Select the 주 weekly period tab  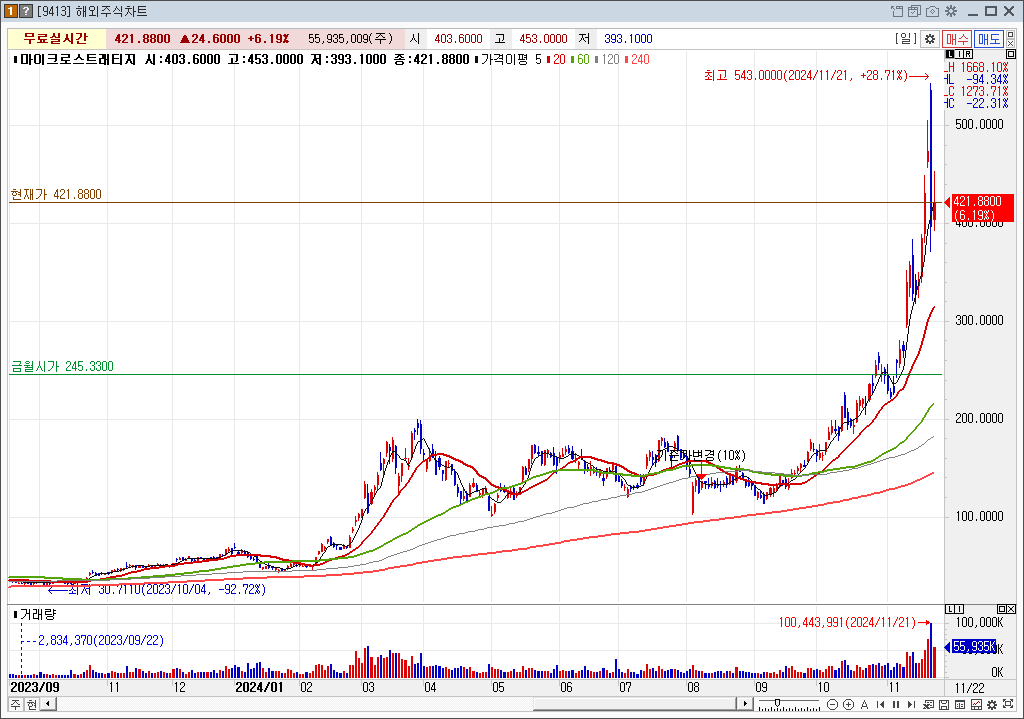(x=15, y=705)
